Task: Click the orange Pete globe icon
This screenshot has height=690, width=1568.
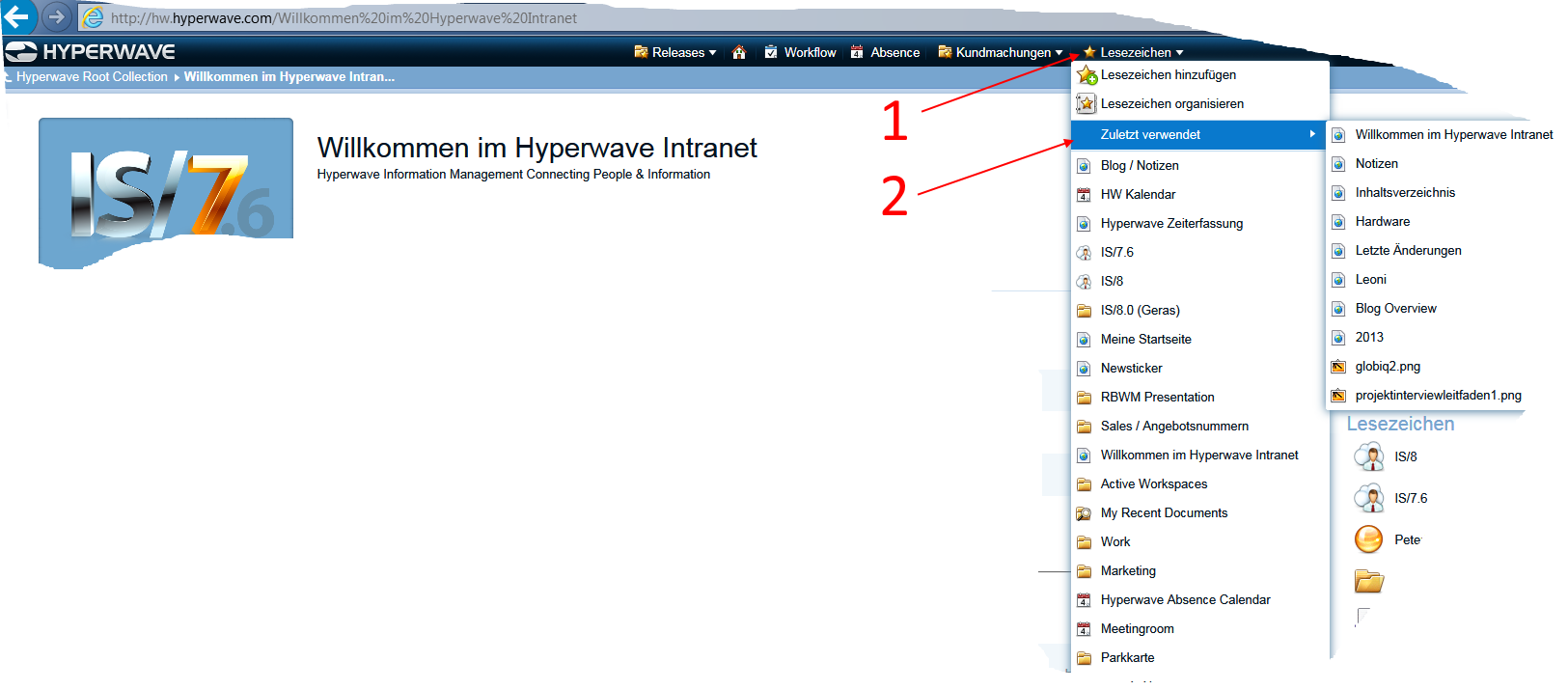Action: pos(1369,539)
